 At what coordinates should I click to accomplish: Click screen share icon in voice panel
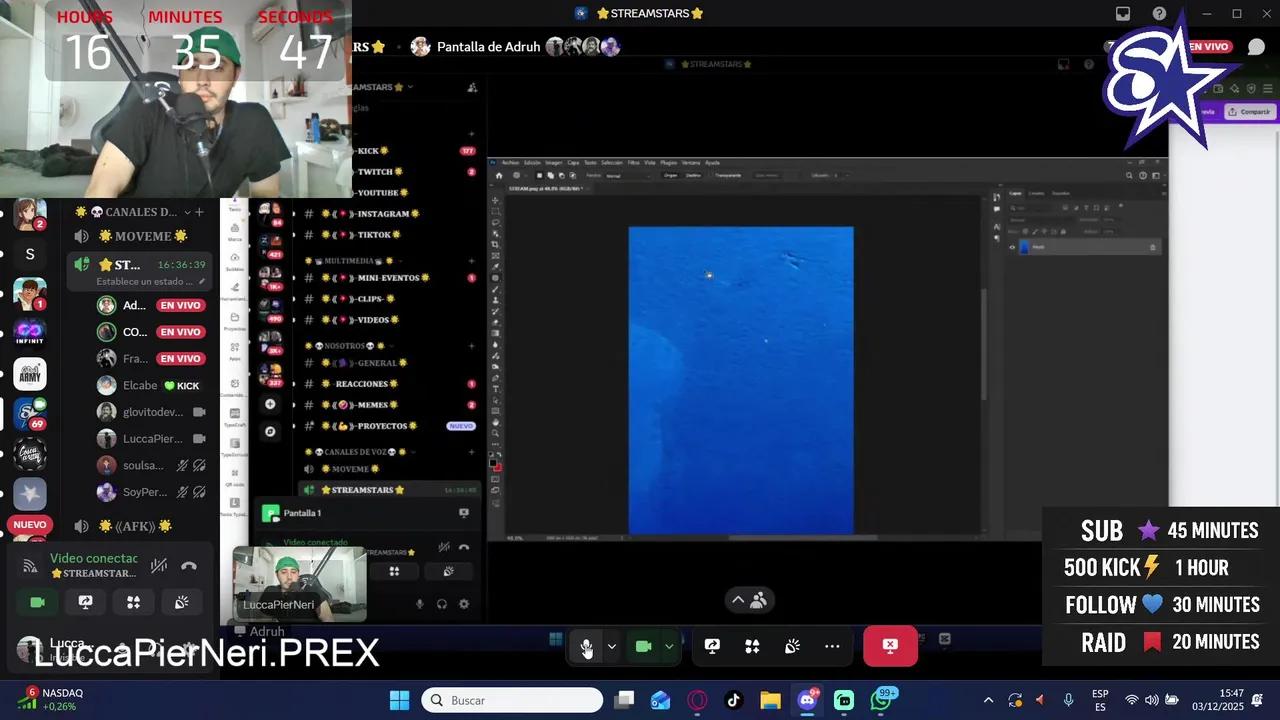click(85, 602)
